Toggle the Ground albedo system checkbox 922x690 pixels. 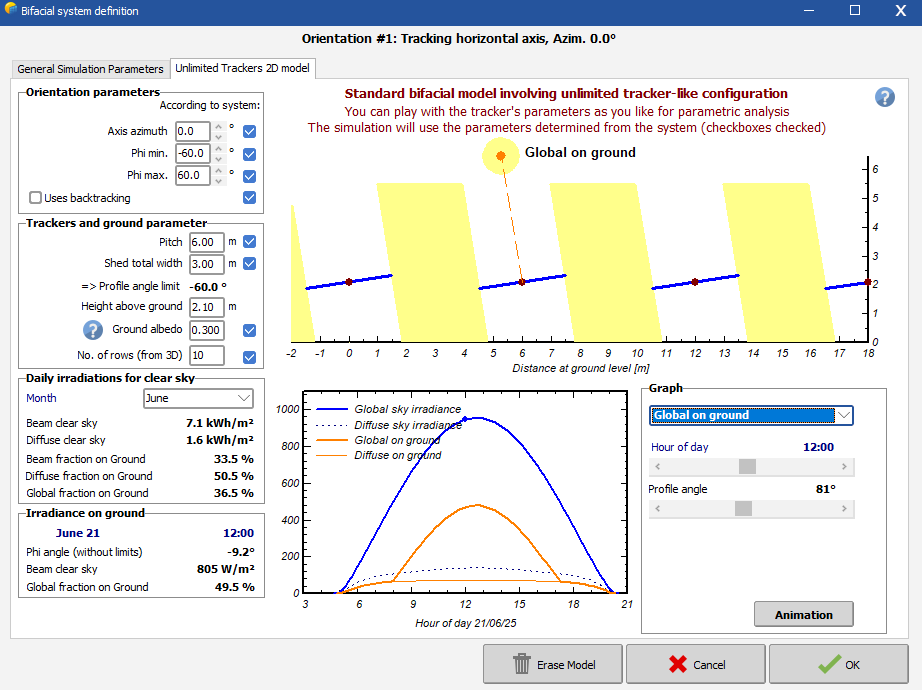250,330
